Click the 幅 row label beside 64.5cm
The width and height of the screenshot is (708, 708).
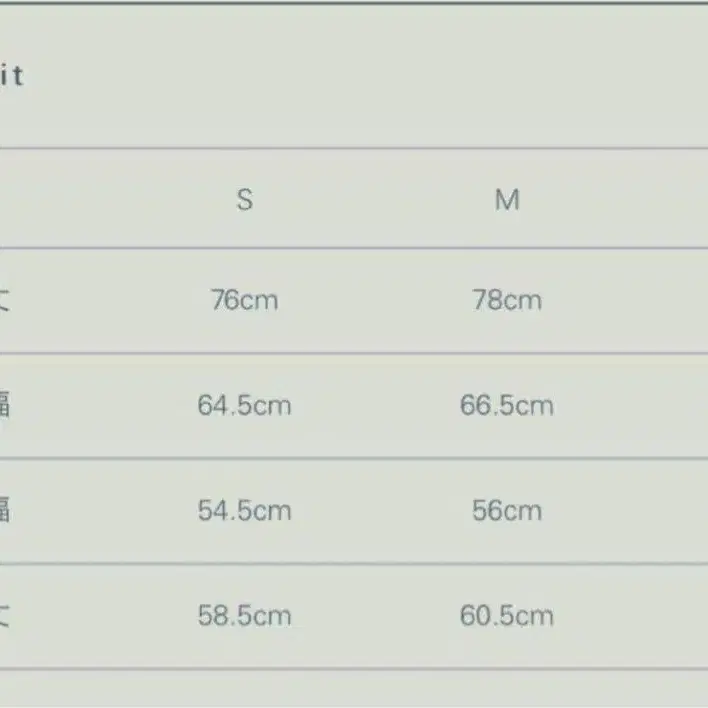tap(5, 405)
